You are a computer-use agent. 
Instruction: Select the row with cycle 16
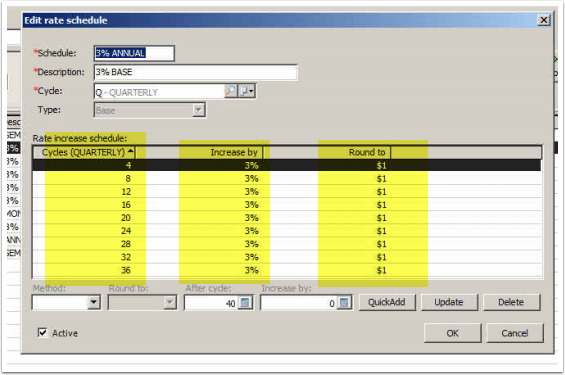point(287,205)
